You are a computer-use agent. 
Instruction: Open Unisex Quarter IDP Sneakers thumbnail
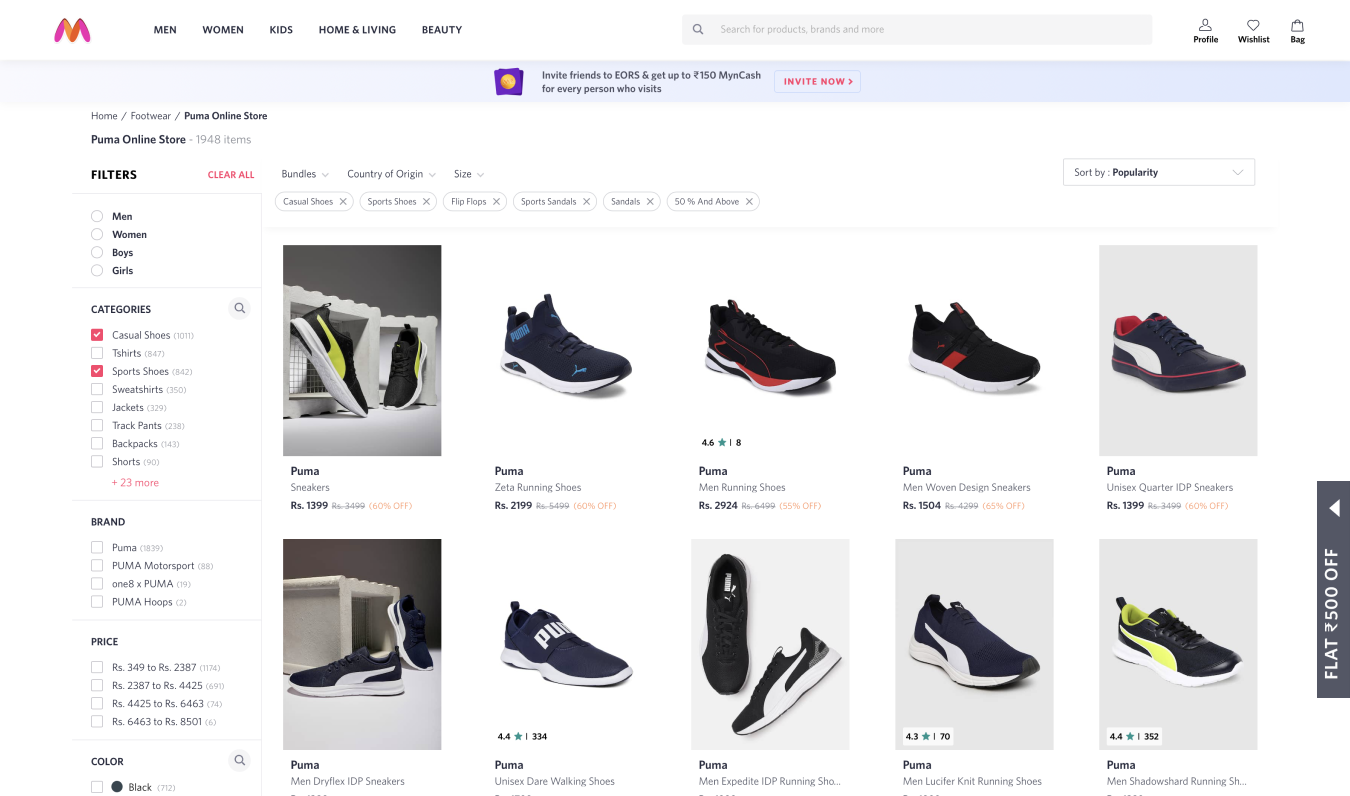pyautogui.click(x=1178, y=350)
